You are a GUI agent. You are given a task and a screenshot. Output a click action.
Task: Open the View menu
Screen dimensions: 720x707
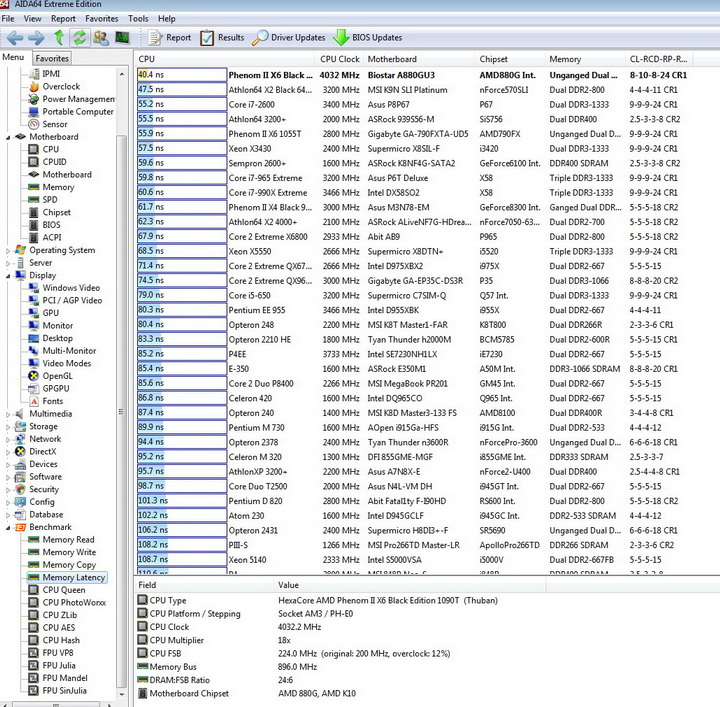pos(32,19)
